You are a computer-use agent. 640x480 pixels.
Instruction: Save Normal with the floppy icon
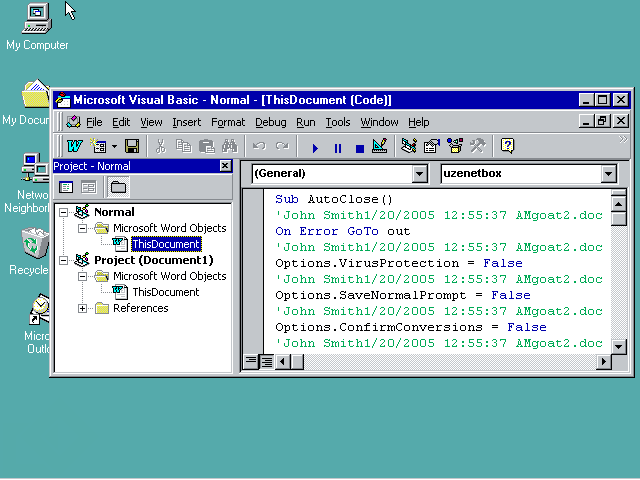click(x=132, y=146)
